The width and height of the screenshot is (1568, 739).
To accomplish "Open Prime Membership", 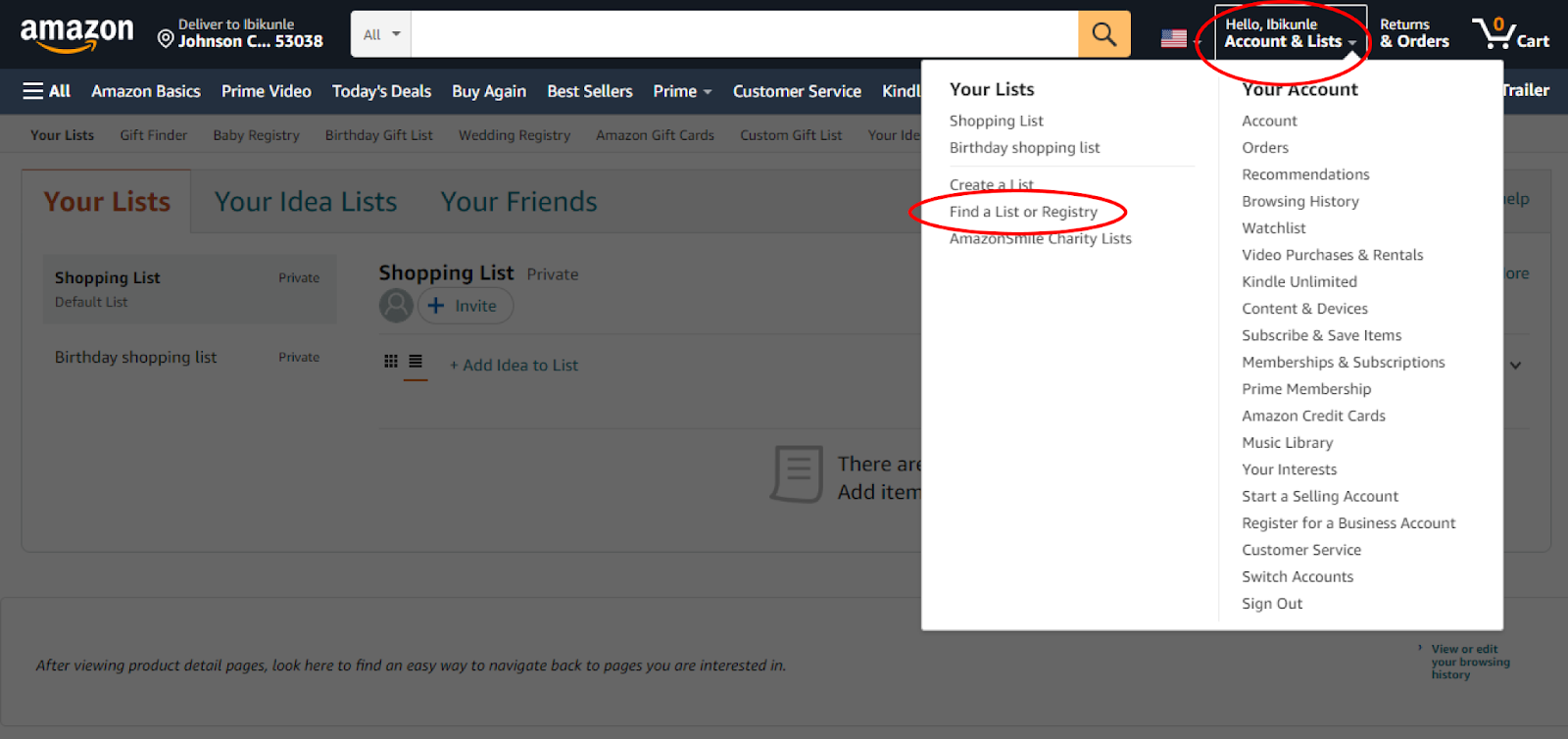I will pos(1306,389).
